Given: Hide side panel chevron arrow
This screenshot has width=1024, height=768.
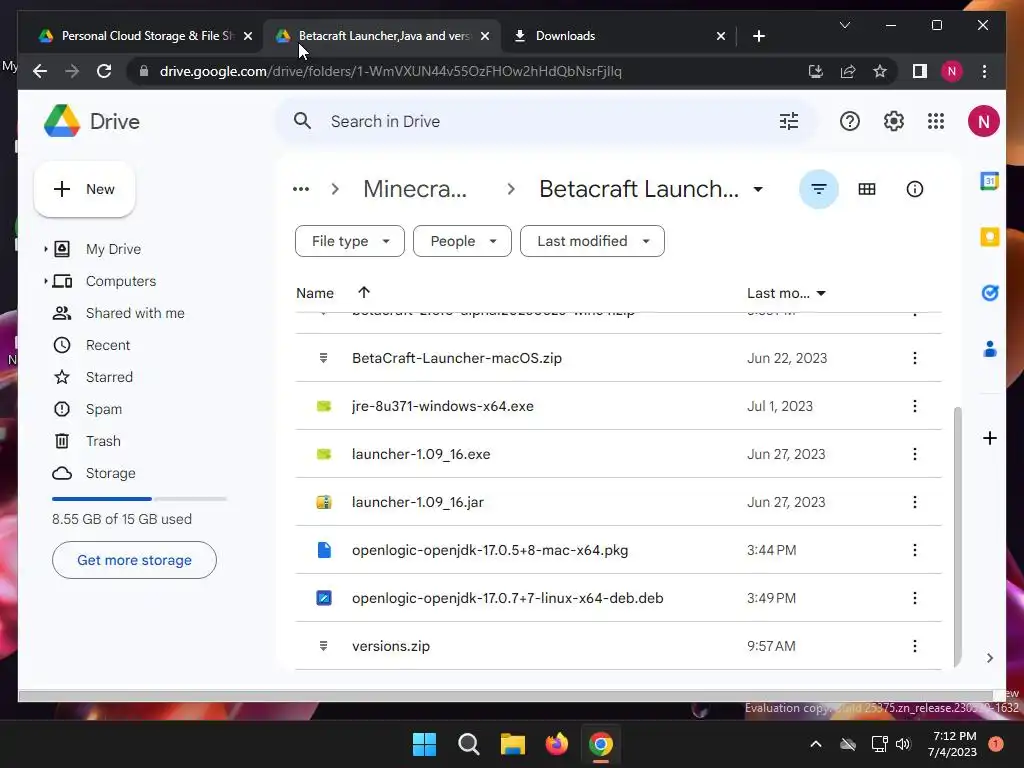Looking at the screenshot, I should tap(989, 658).
